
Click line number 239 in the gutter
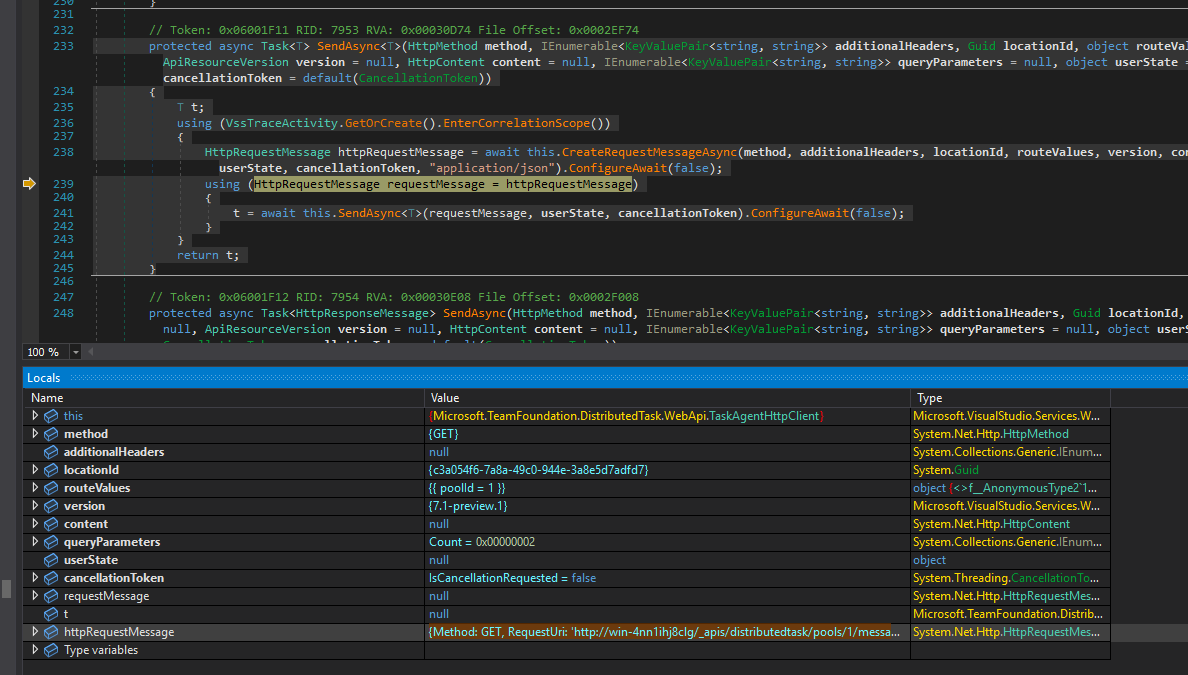[x=64, y=183]
